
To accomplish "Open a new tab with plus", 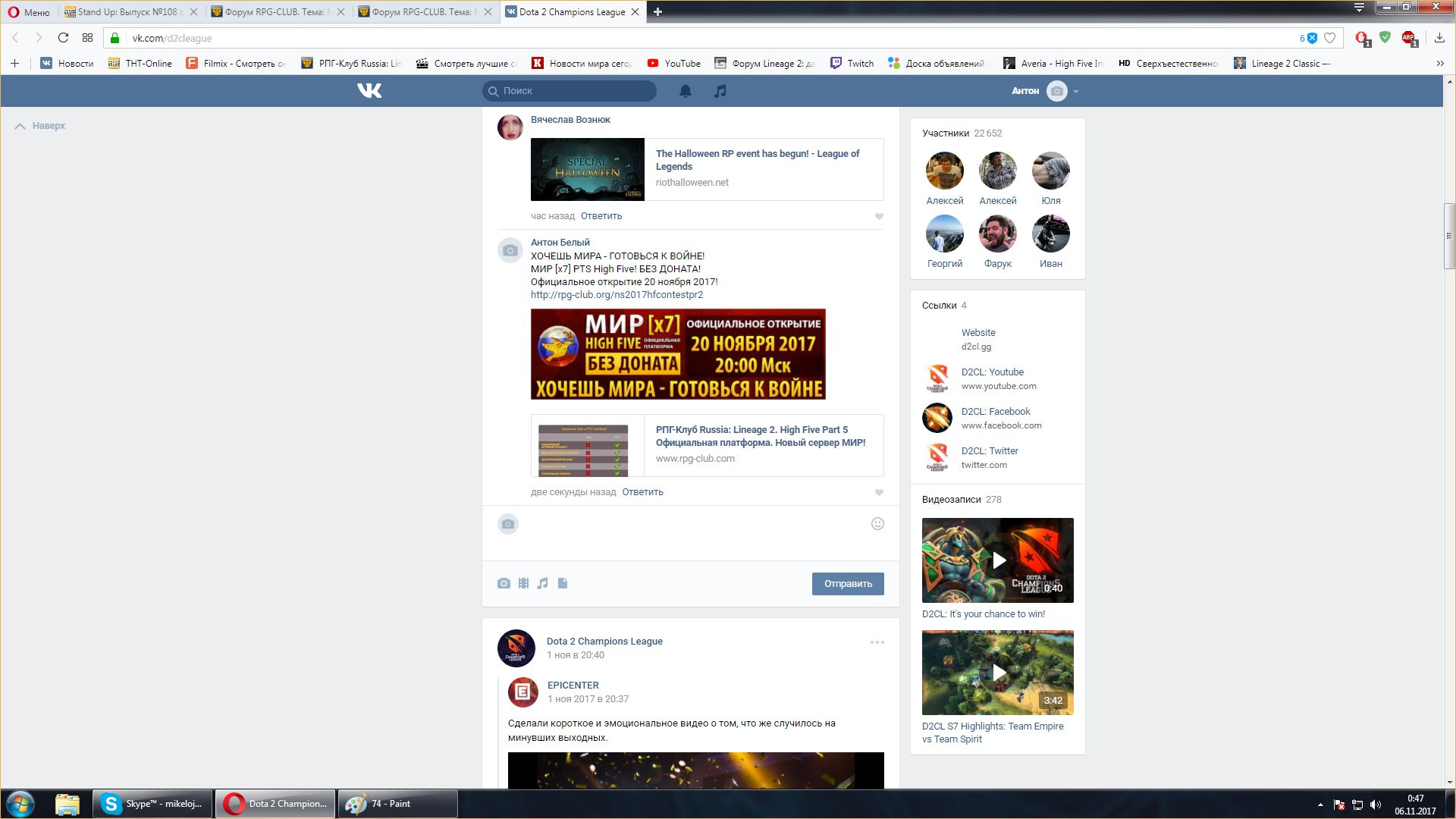I will pos(657,11).
